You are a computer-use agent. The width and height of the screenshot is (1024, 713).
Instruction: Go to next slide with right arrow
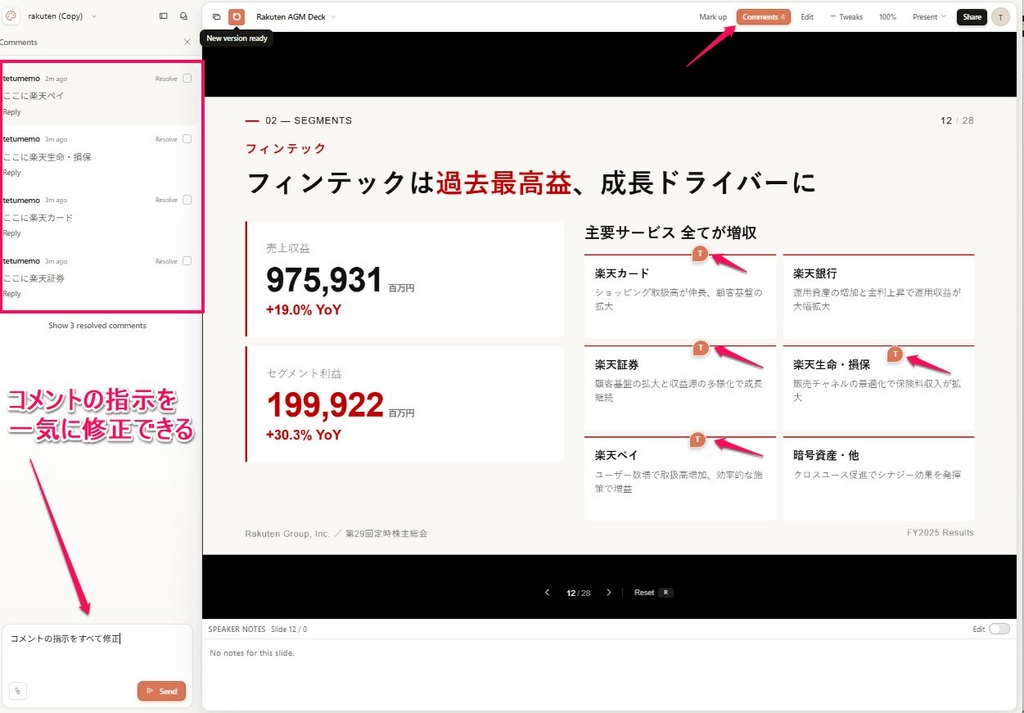click(x=609, y=593)
